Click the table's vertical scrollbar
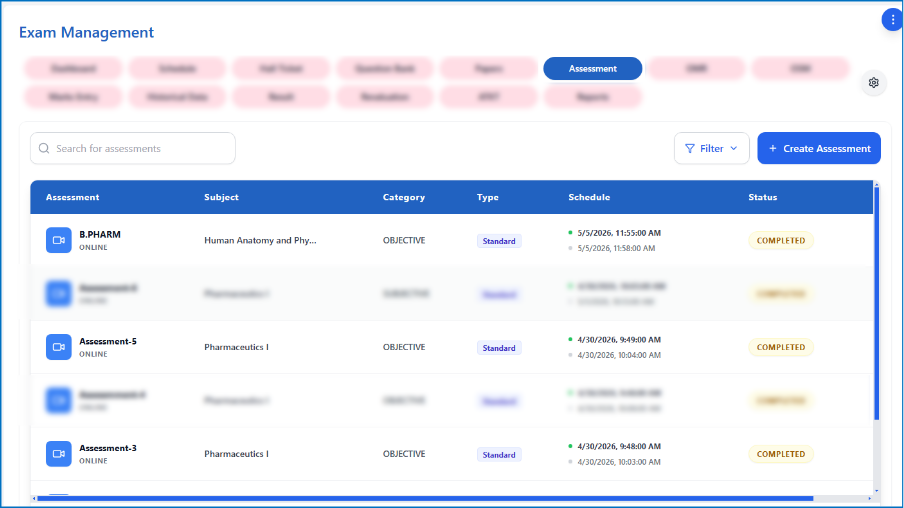Viewport: 904px width, 508px height. (x=876, y=303)
